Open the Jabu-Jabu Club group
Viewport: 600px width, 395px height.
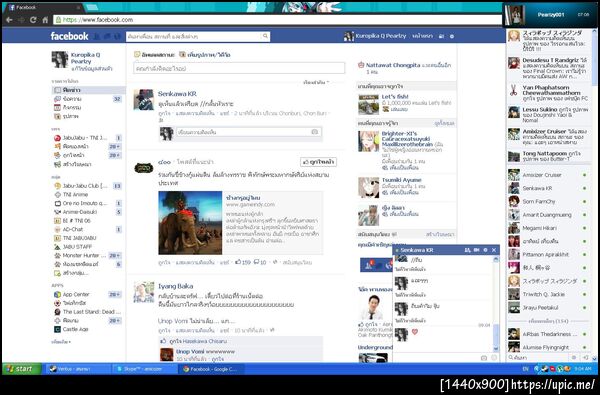88,186
